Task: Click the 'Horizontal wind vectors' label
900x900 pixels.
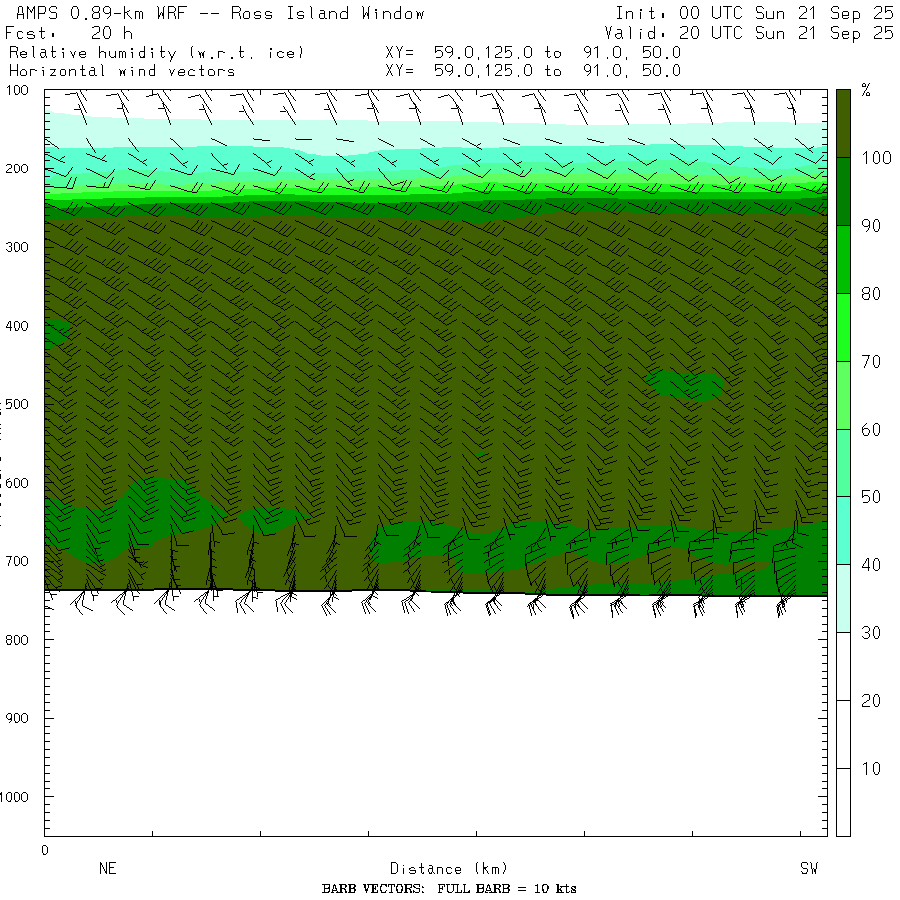Action: [122, 71]
